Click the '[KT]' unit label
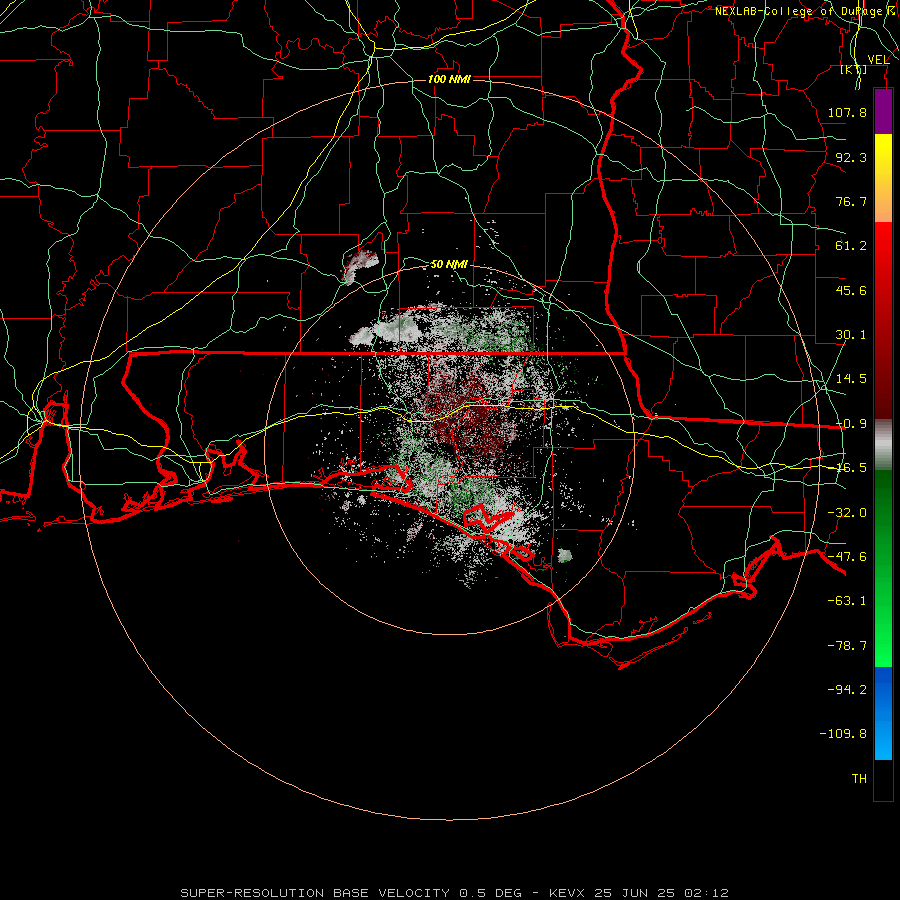This screenshot has width=900, height=900. click(x=854, y=69)
